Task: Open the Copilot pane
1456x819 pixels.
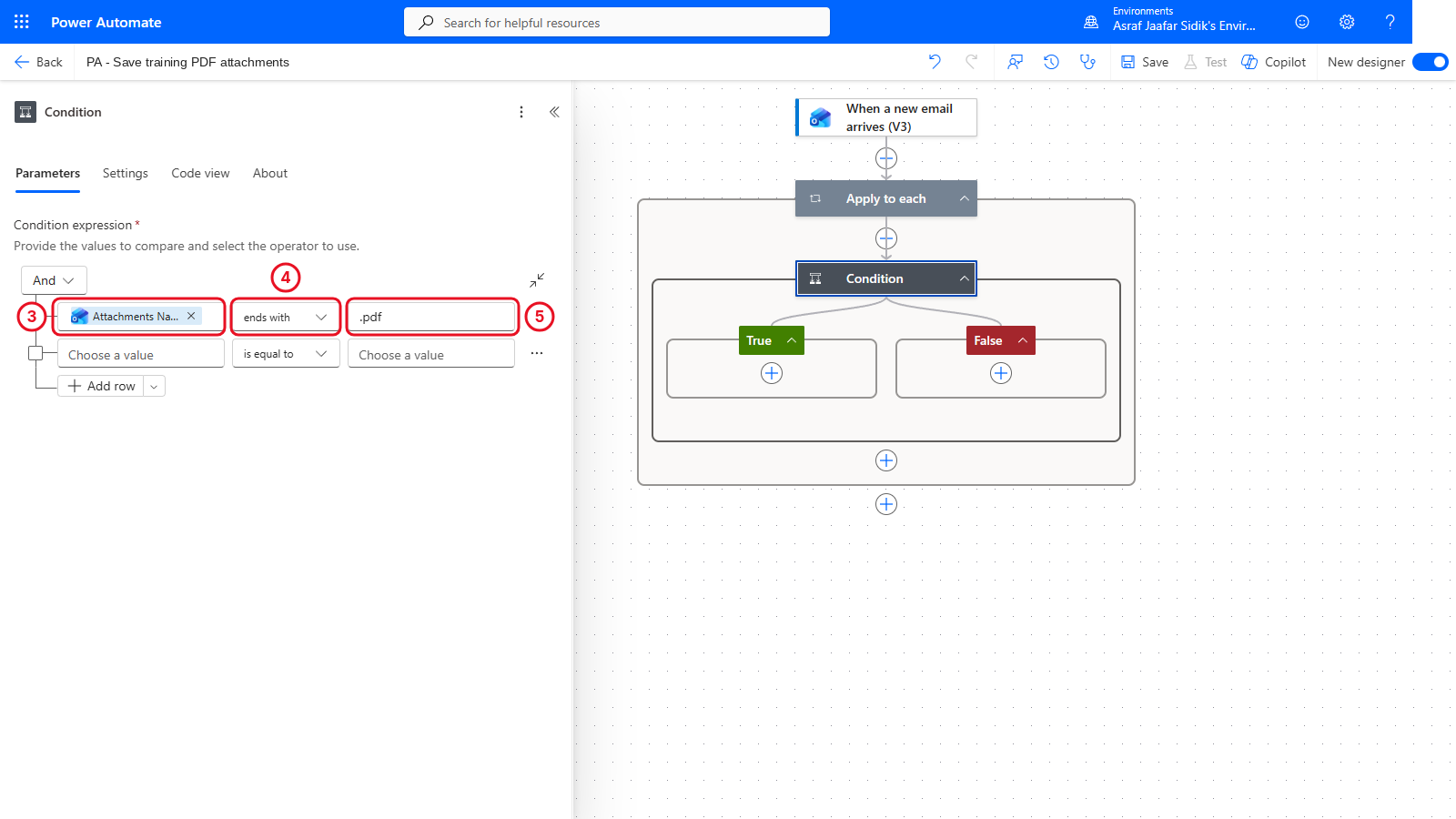Action: 1274,62
